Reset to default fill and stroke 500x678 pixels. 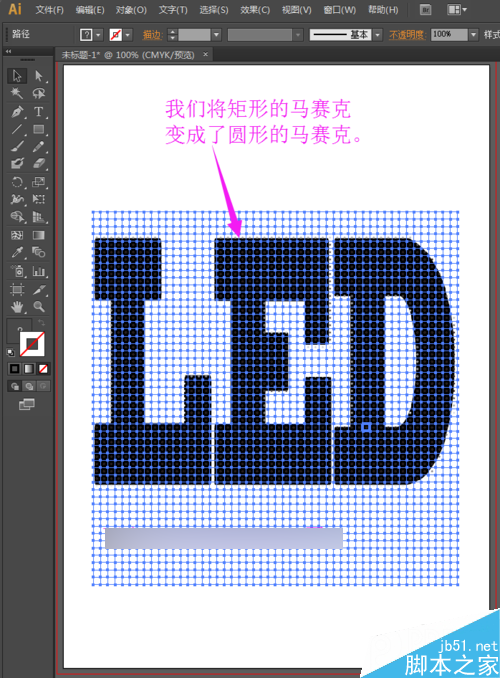[x=10, y=352]
